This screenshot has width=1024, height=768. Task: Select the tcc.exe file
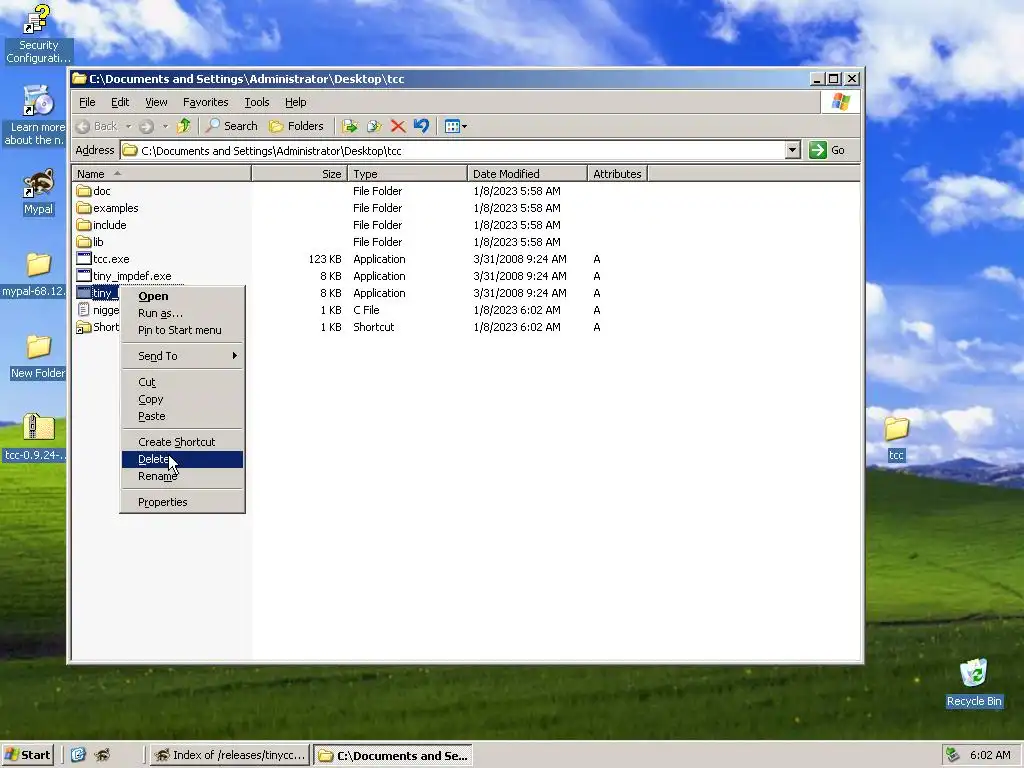(103, 259)
